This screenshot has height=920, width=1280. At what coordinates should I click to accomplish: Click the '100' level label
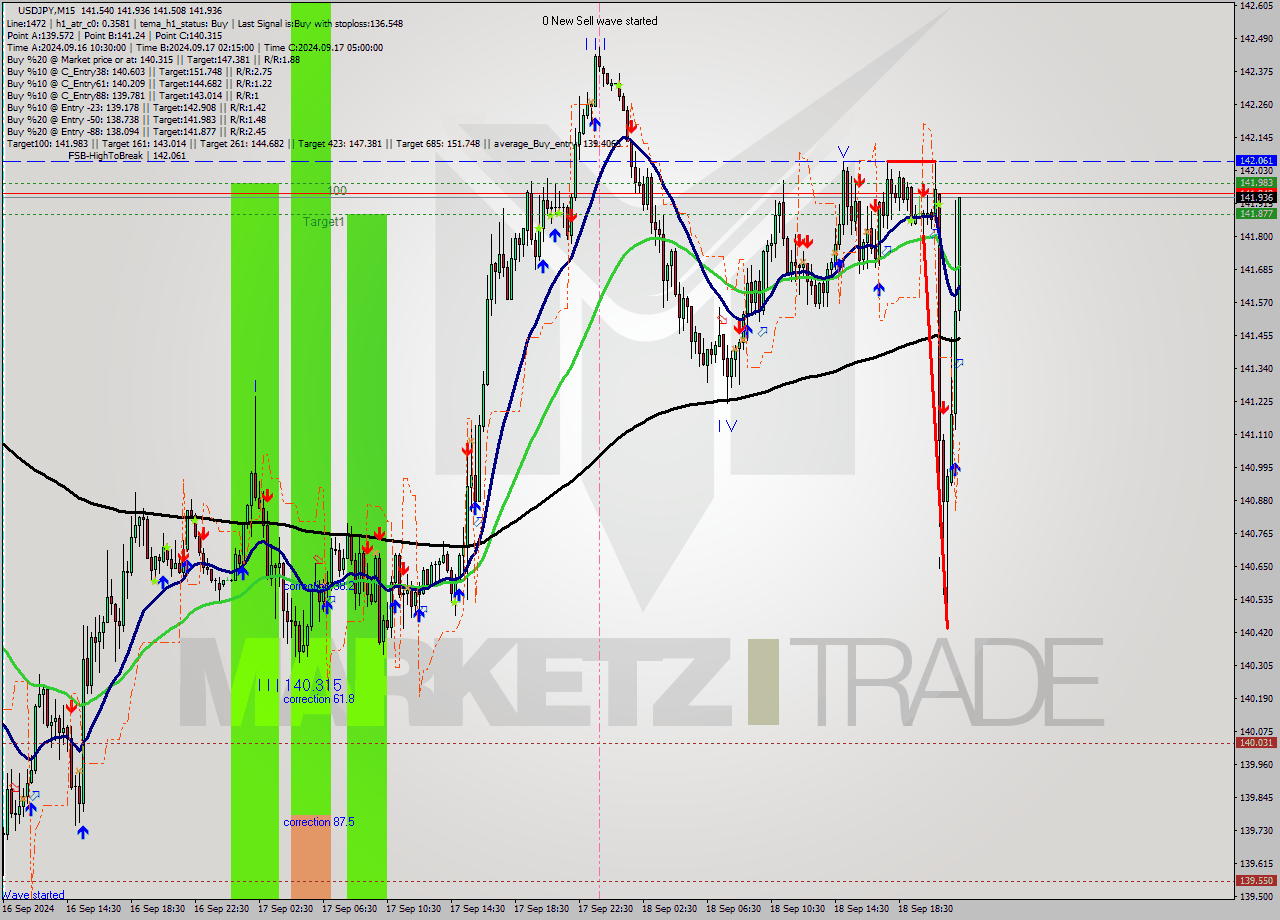coord(337,190)
